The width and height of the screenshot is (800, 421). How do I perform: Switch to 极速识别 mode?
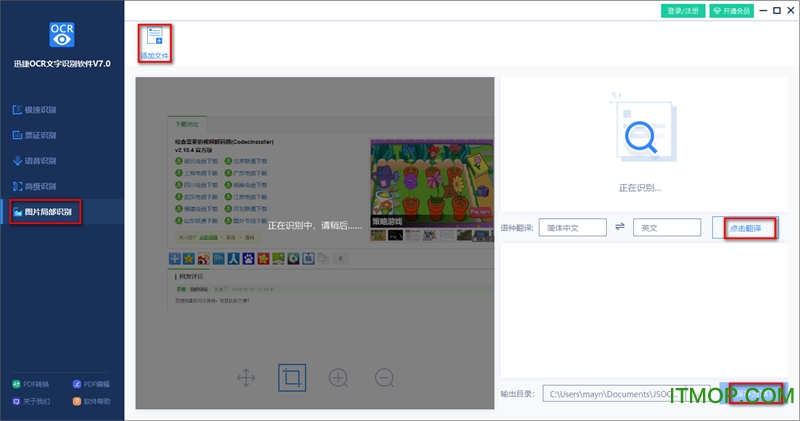coord(40,108)
